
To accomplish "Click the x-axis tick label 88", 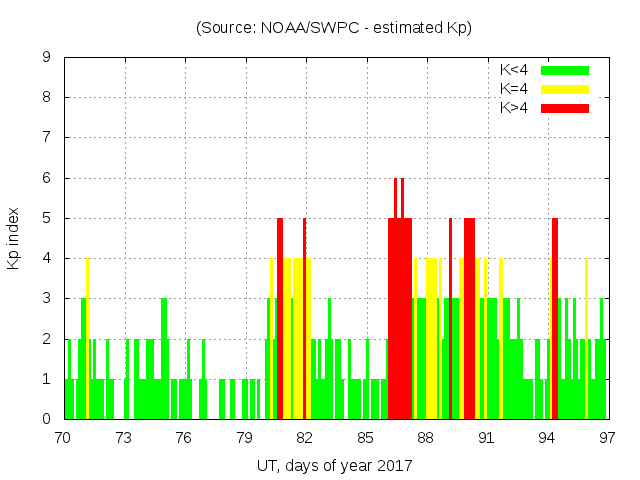I will (426, 438).
